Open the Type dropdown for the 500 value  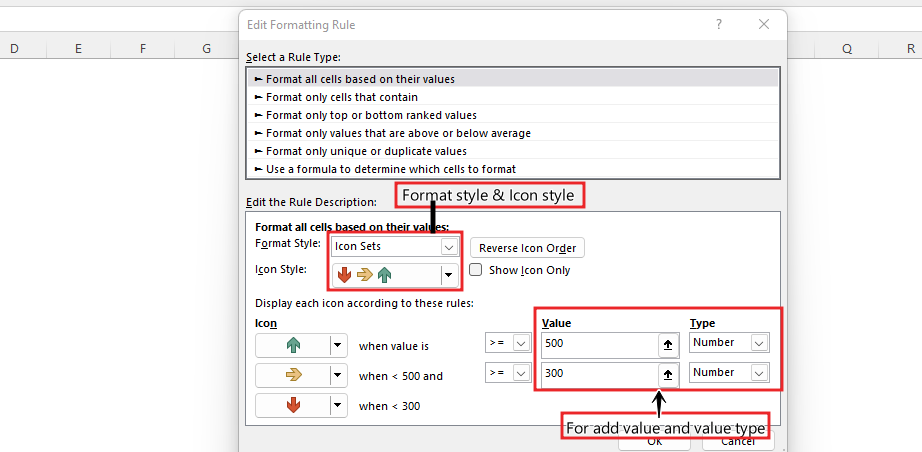(759, 343)
